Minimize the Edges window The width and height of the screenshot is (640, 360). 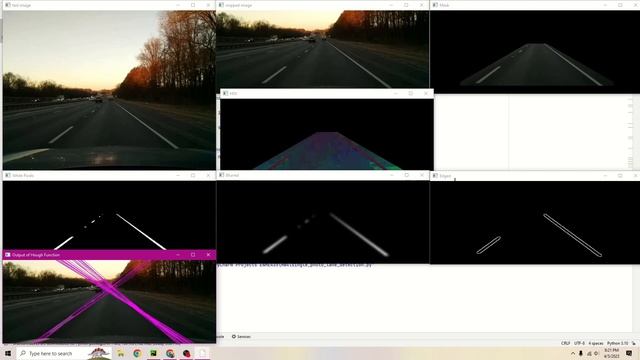pyautogui.click(x=605, y=176)
